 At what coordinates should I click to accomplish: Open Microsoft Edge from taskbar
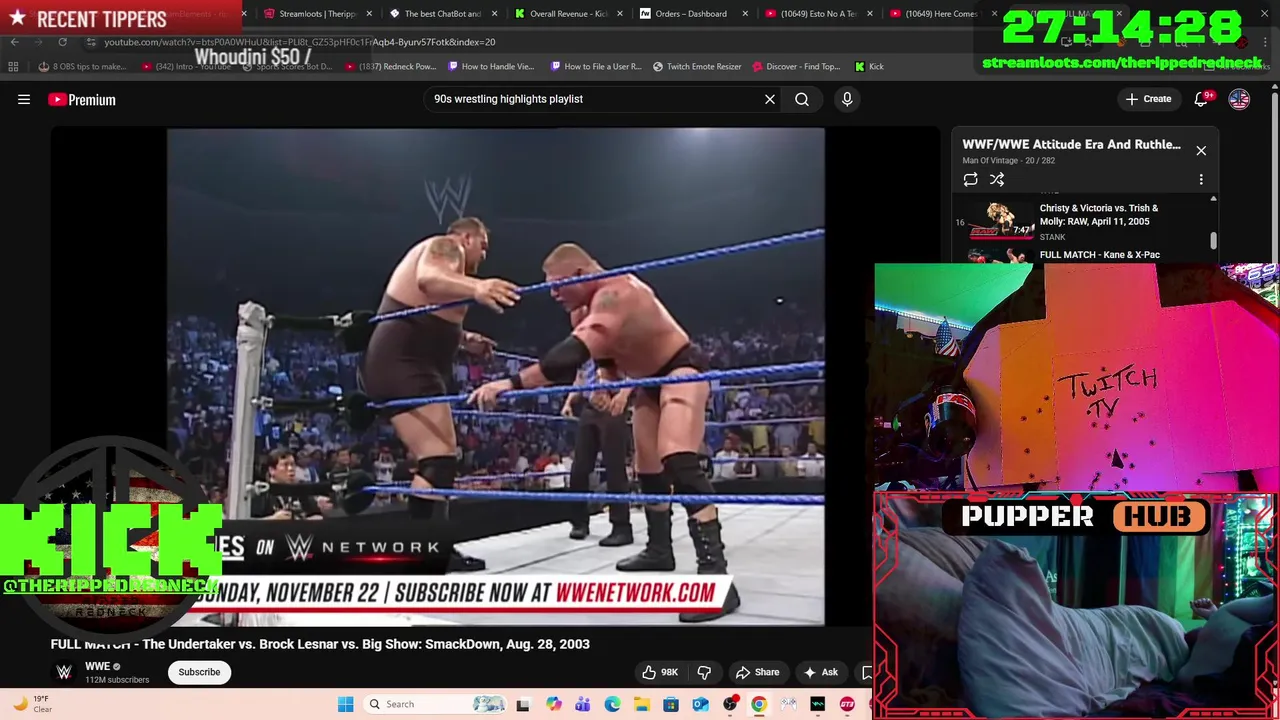click(612, 704)
